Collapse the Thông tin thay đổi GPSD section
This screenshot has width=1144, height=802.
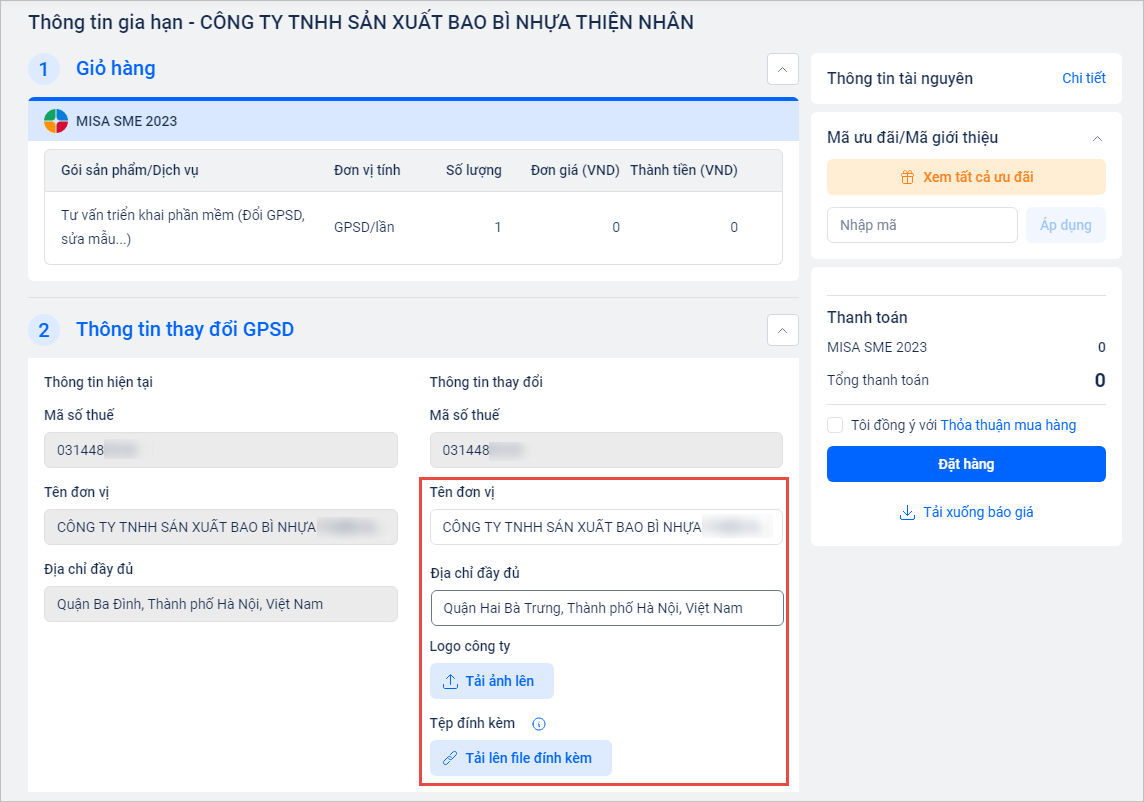(782, 330)
